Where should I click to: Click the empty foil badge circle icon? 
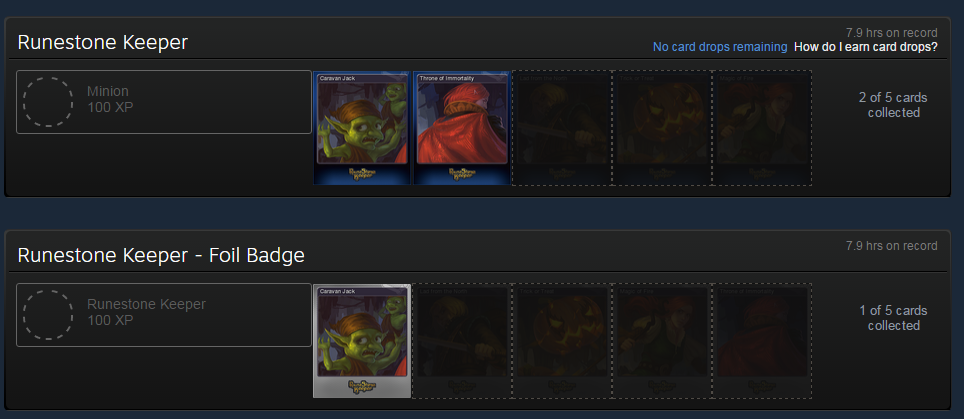[x=48, y=315]
